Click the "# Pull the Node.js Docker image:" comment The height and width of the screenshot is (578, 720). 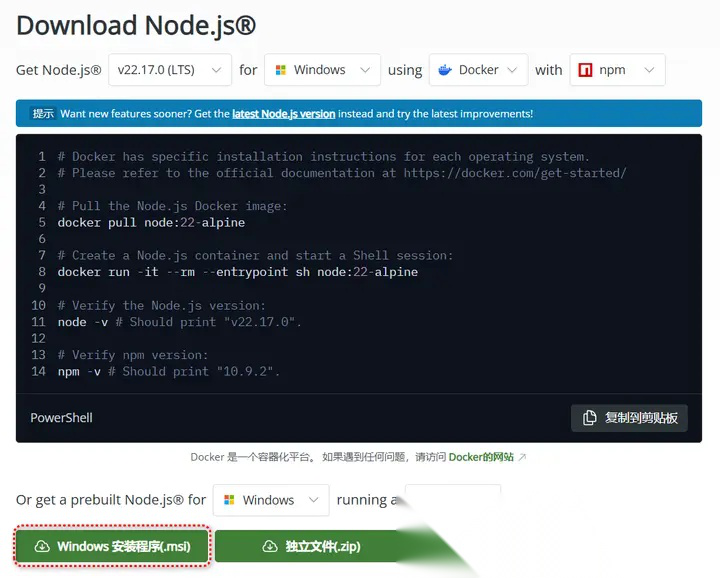click(172, 206)
